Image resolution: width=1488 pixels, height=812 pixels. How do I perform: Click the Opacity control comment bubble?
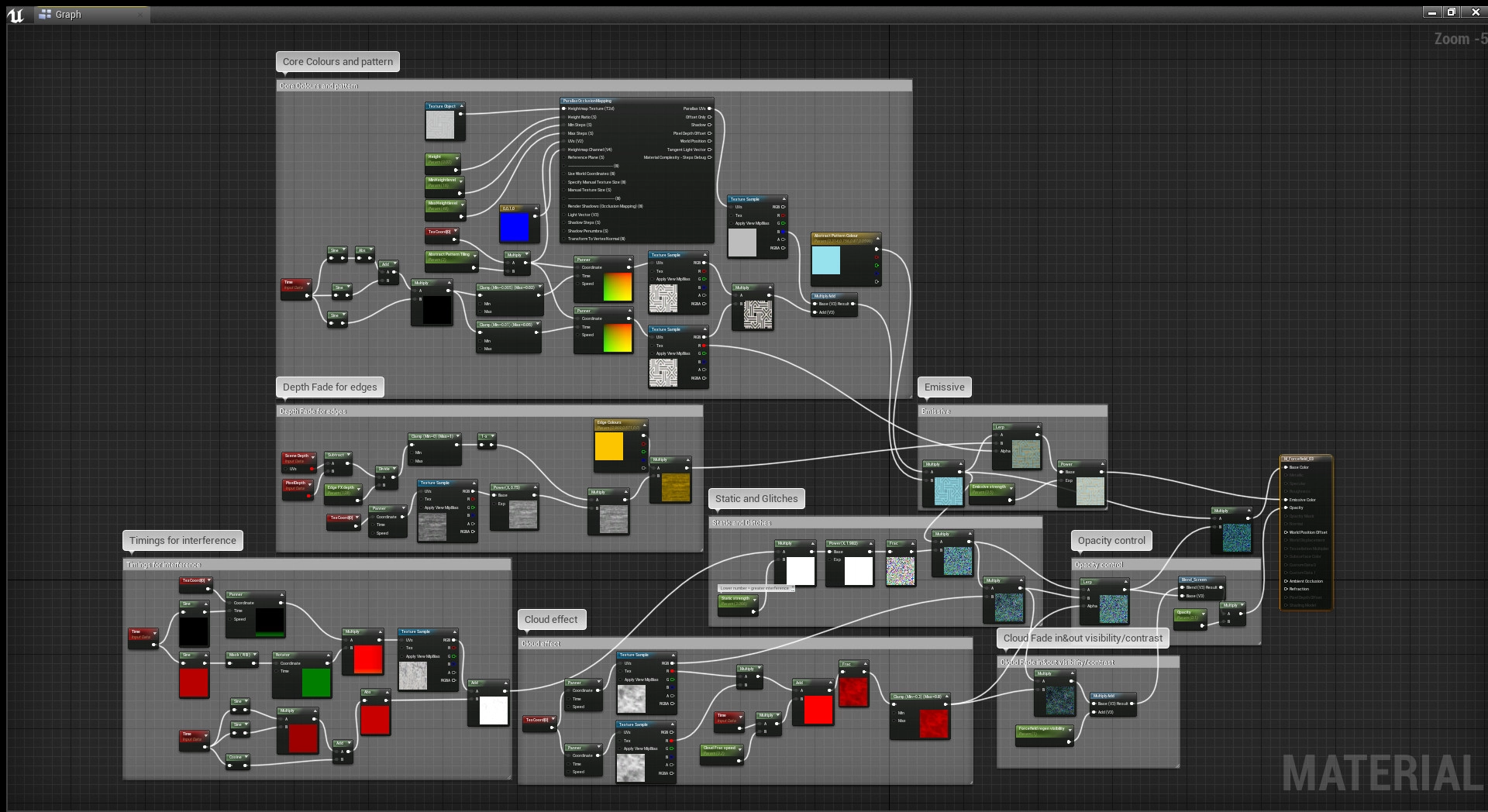click(x=1111, y=541)
